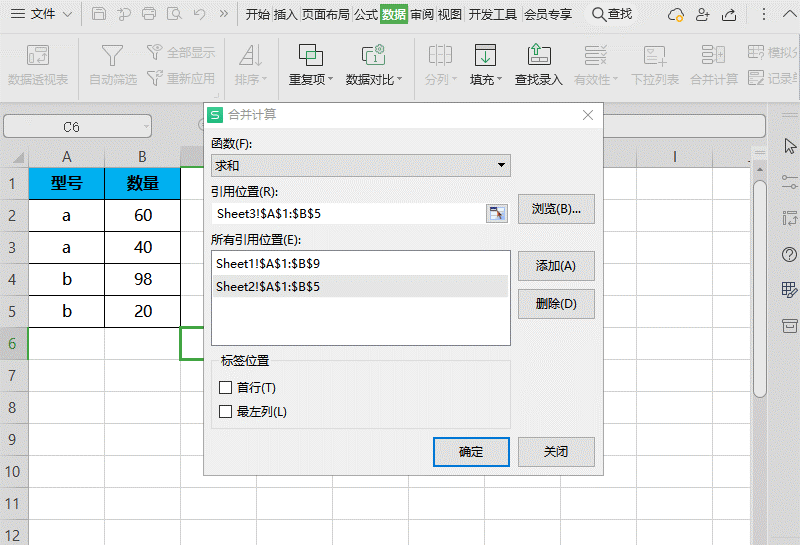Select column B header
Viewport: 800px width, 545px height.
142,157
